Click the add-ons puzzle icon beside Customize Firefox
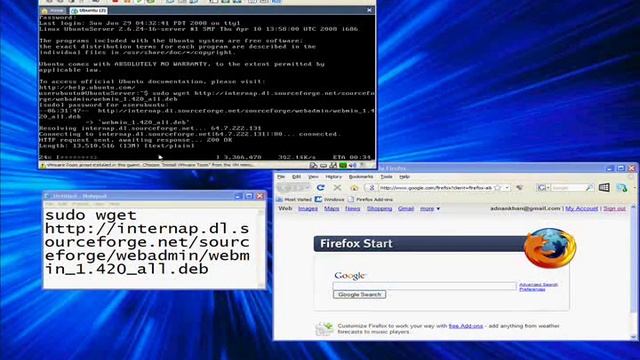640x360 pixels. point(324,329)
